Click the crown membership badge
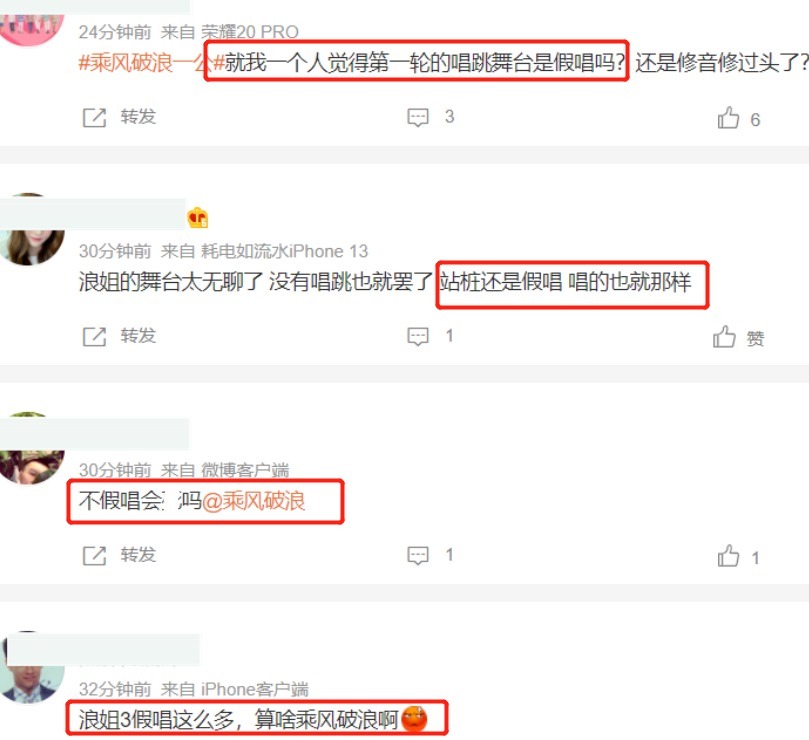809x740 pixels. 198,218
